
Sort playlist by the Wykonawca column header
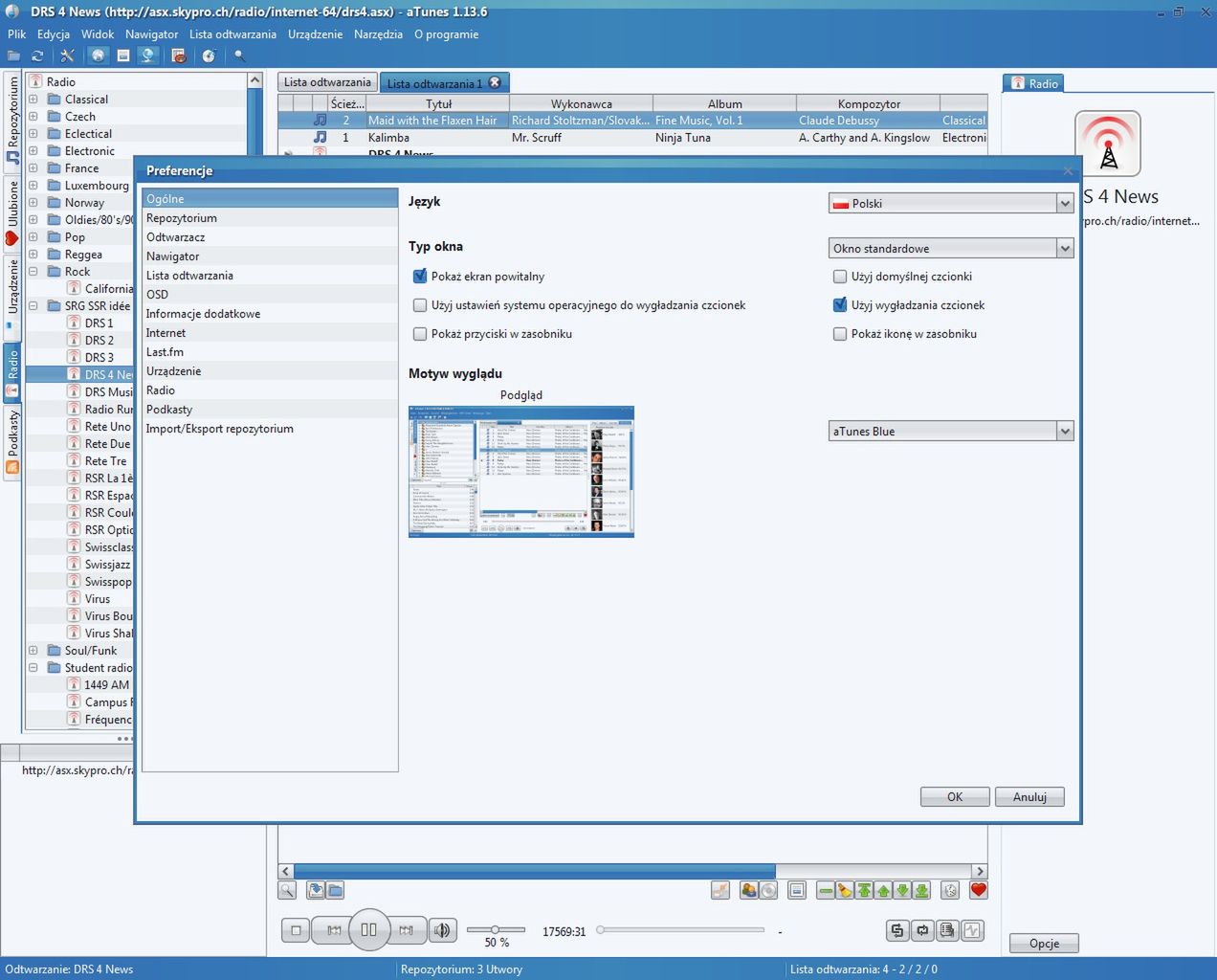(x=581, y=103)
